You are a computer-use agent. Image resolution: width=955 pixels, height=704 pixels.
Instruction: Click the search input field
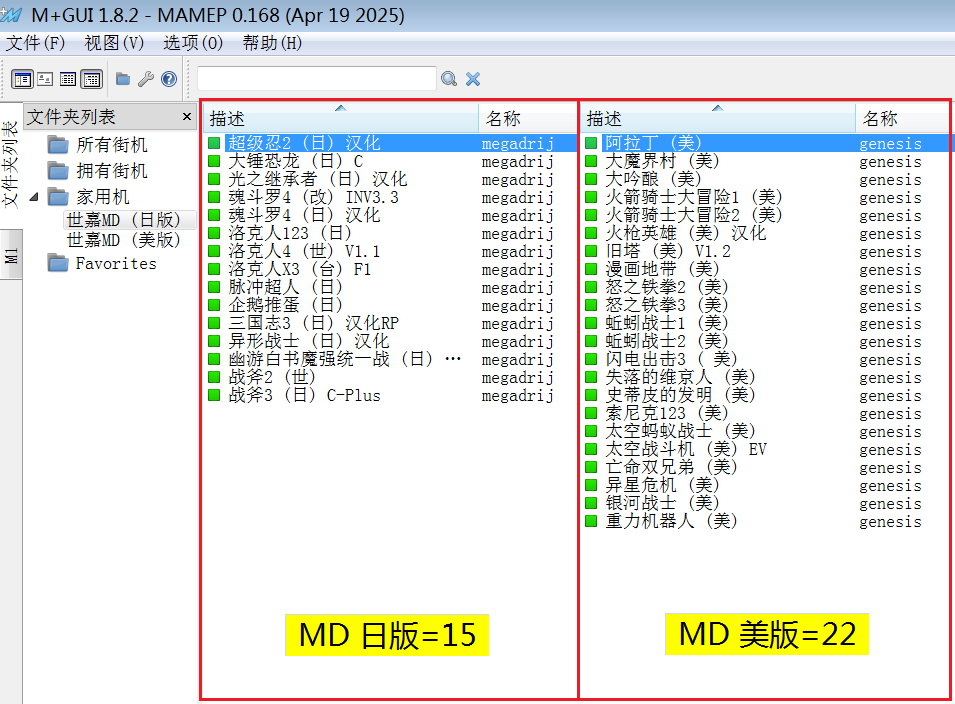[317, 79]
